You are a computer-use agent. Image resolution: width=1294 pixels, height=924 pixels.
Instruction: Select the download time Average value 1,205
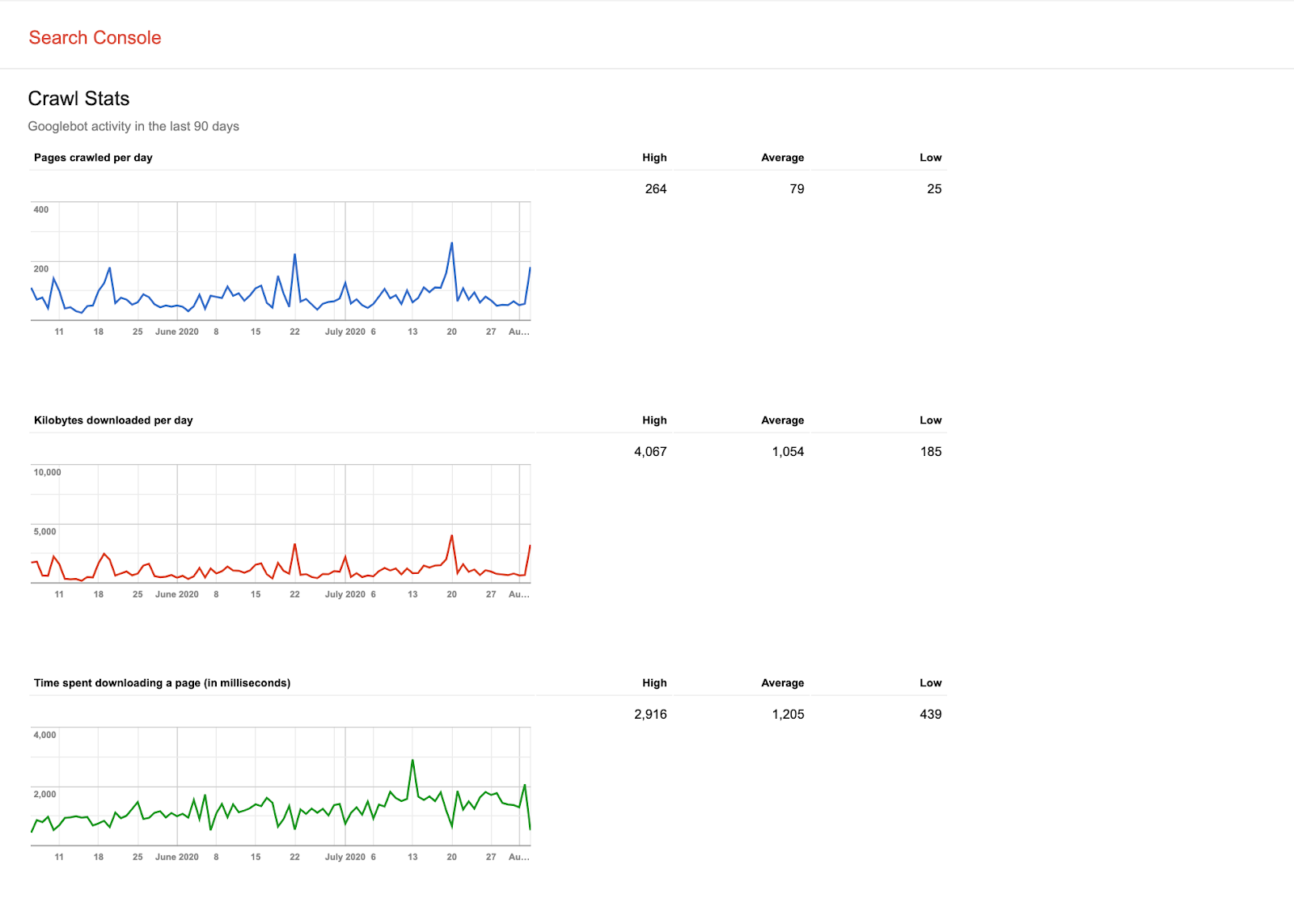(788, 715)
